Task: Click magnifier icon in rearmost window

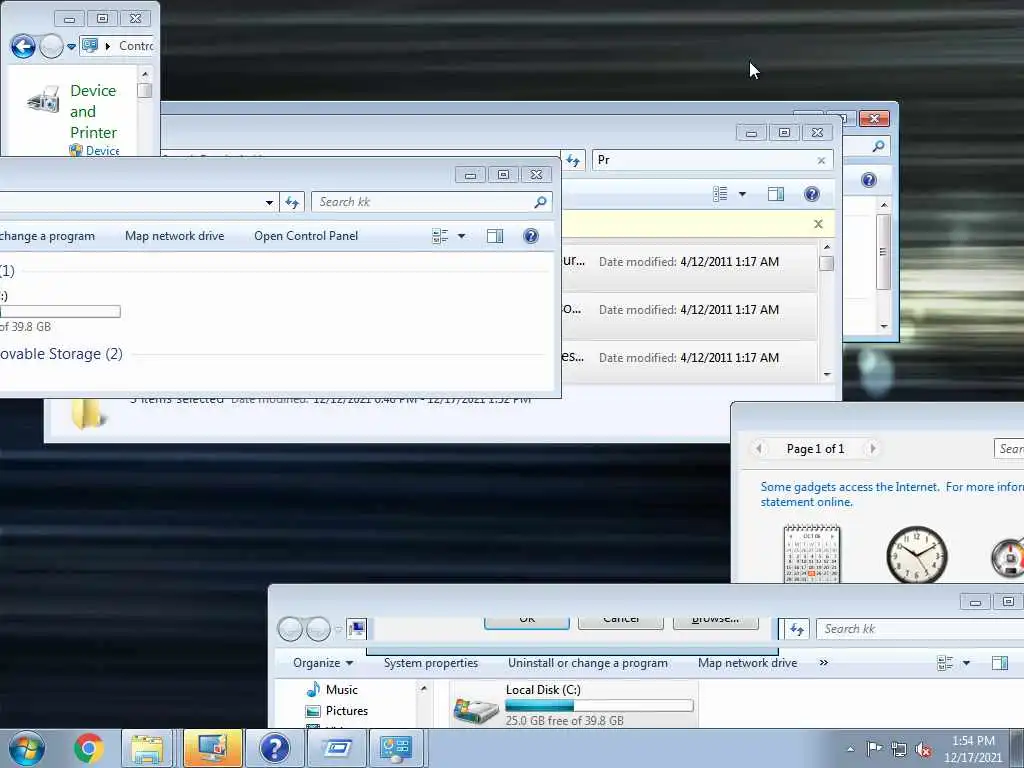Action: coord(878,146)
